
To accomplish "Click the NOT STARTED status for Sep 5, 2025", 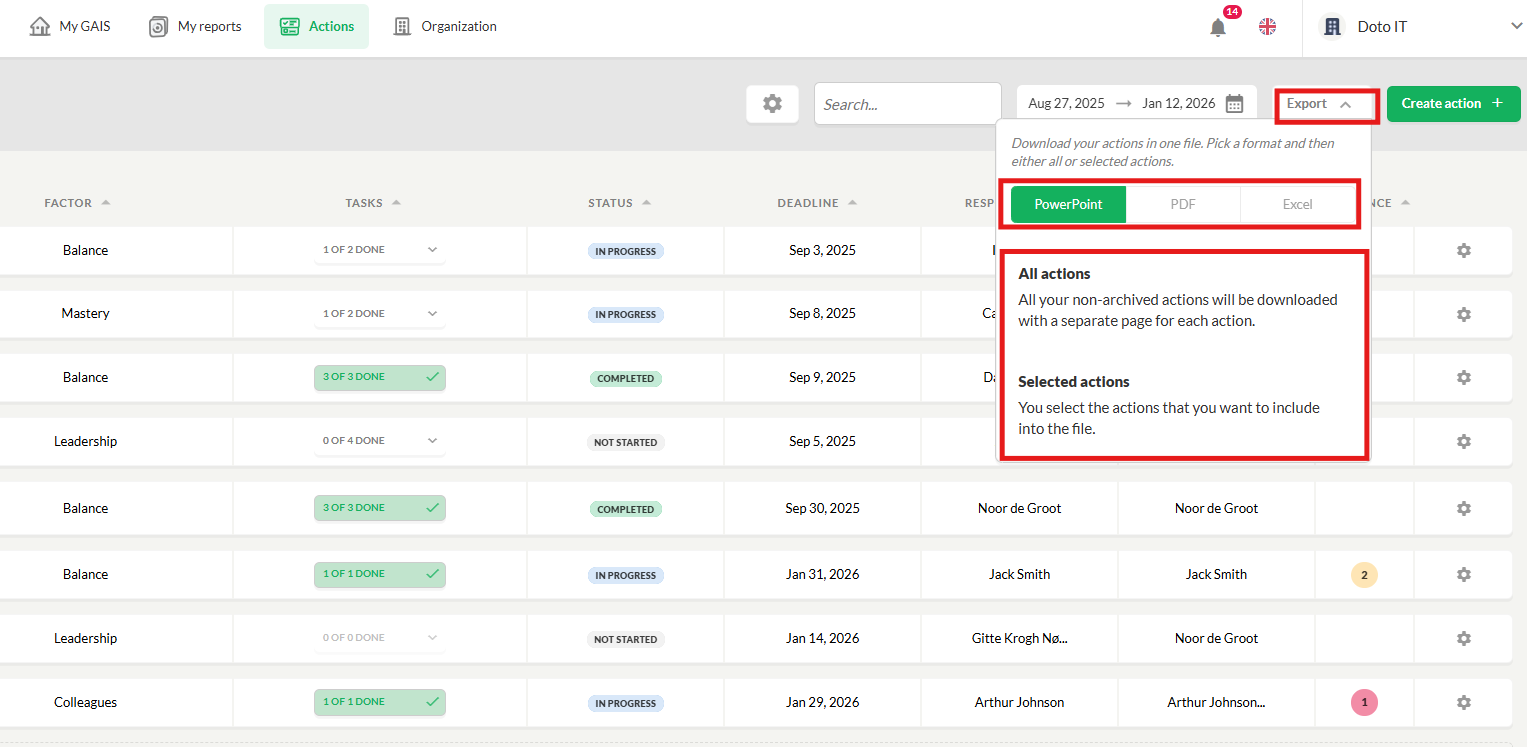I will (626, 442).
